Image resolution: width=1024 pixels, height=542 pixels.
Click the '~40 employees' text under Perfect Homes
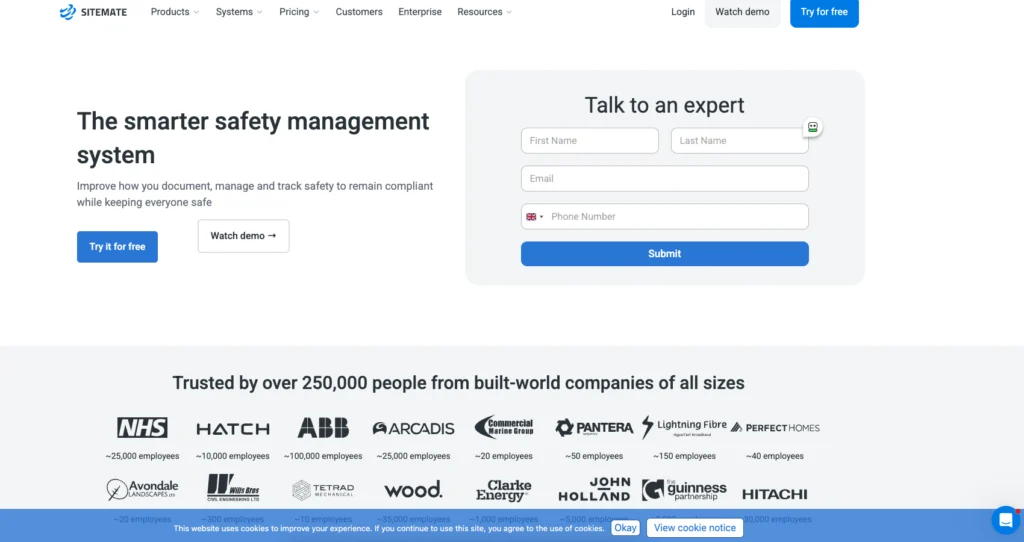tap(775, 456)
